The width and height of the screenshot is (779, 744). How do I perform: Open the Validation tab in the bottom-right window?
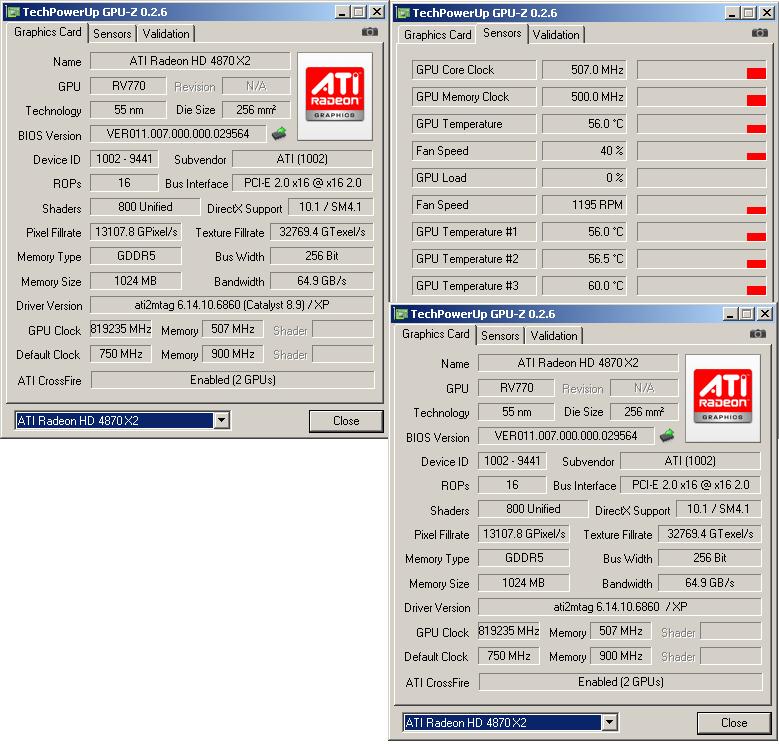pyautogui.click(x=554, y=336)
